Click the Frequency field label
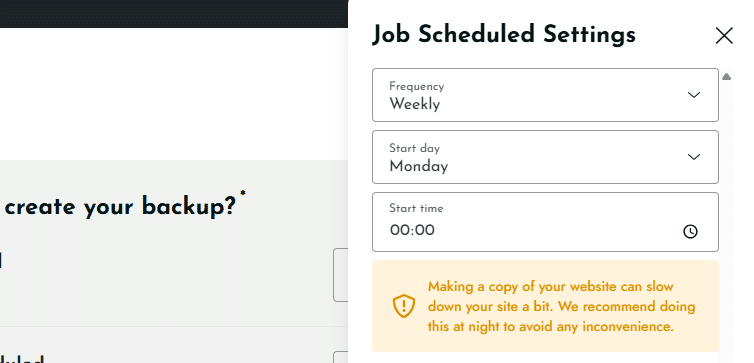Viewport: 754px width, 363px height. [416, 87]
